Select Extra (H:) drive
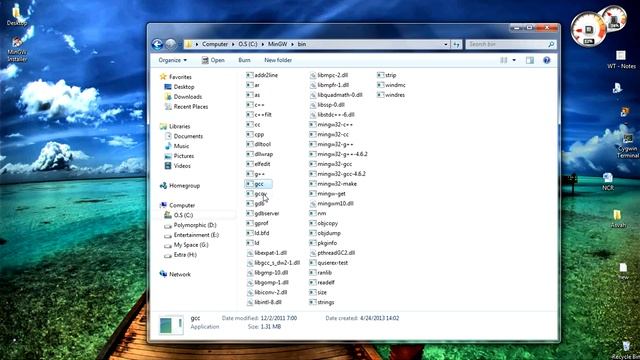 point(180,255)
